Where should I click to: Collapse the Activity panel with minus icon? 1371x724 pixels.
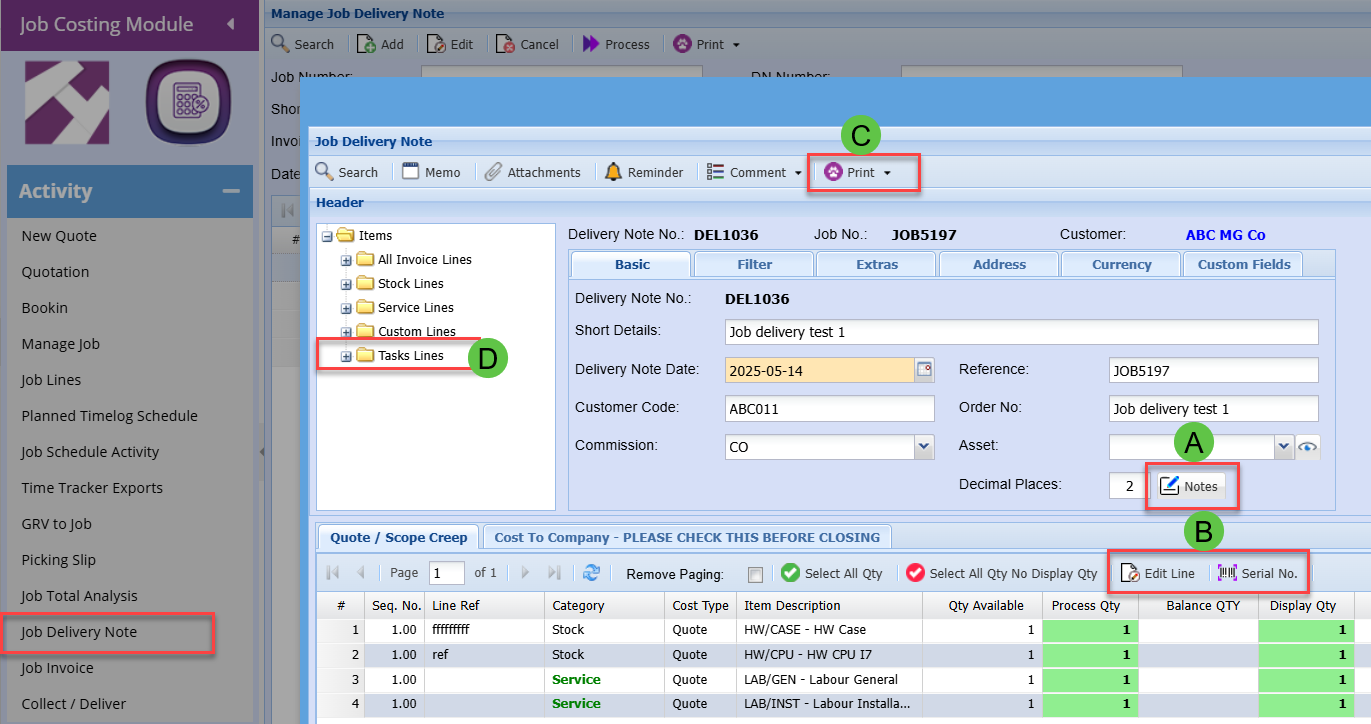pos(231,191)
